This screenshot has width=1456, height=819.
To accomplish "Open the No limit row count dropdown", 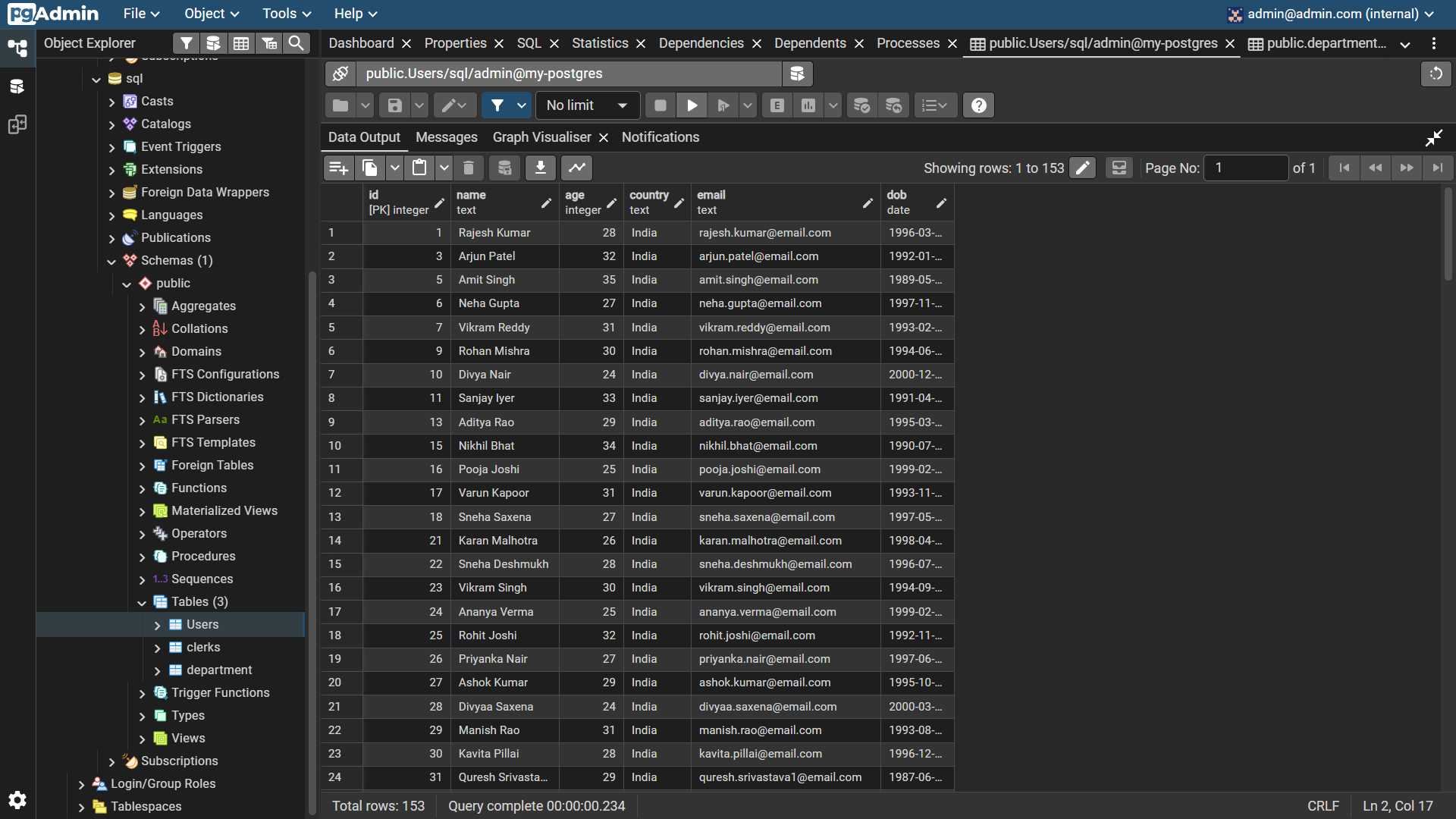I will tap(588, 105).
